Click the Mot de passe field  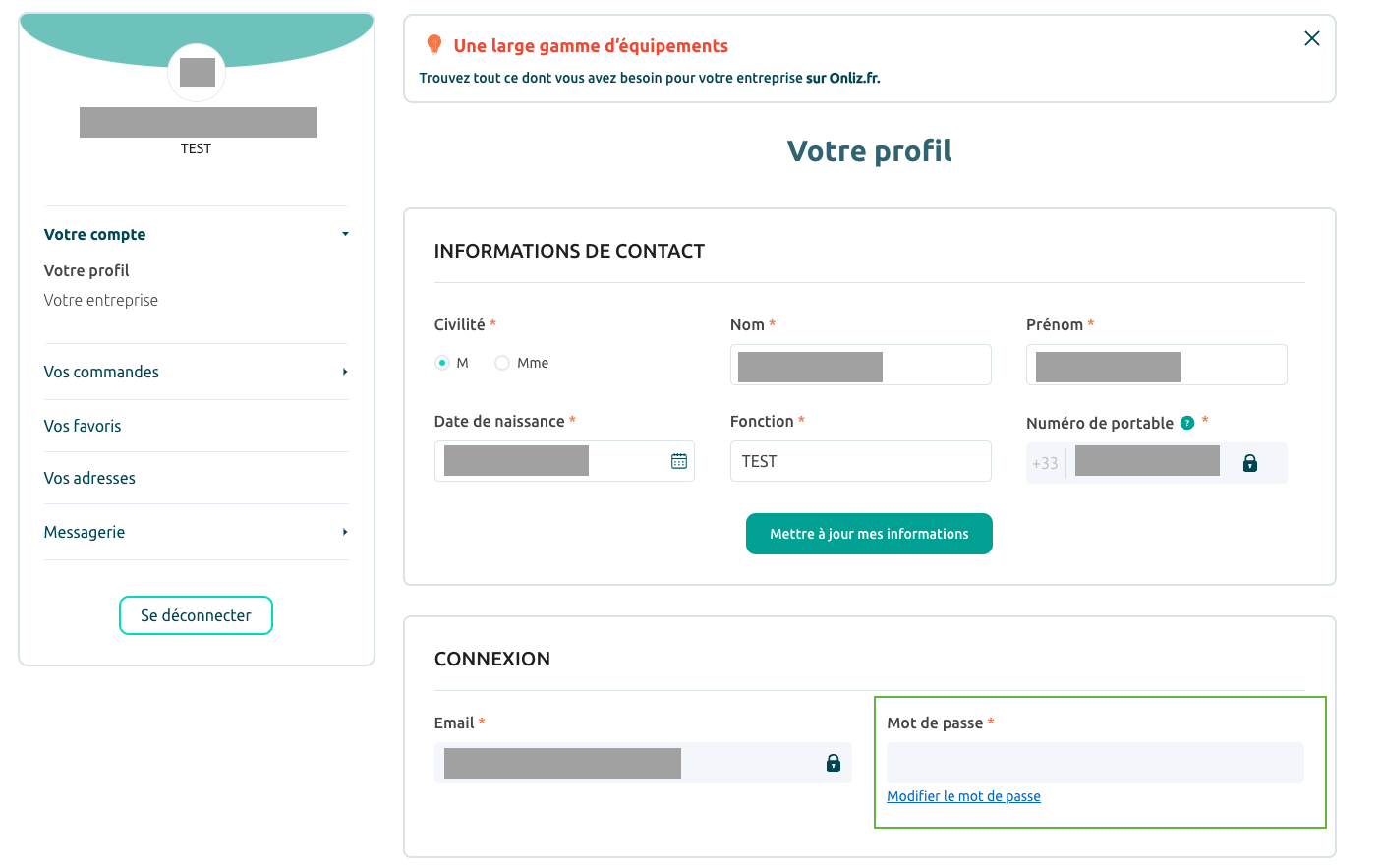click(1095, 763)
